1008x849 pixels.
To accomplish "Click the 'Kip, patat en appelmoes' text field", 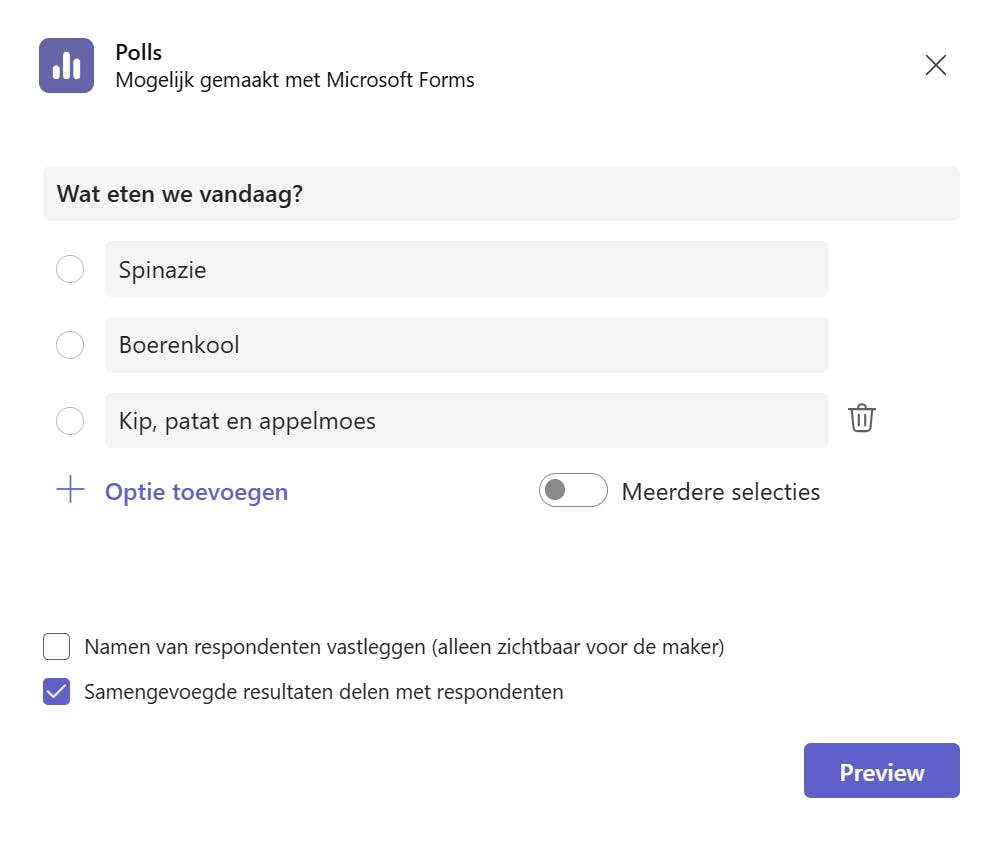I will coord(466,421).
